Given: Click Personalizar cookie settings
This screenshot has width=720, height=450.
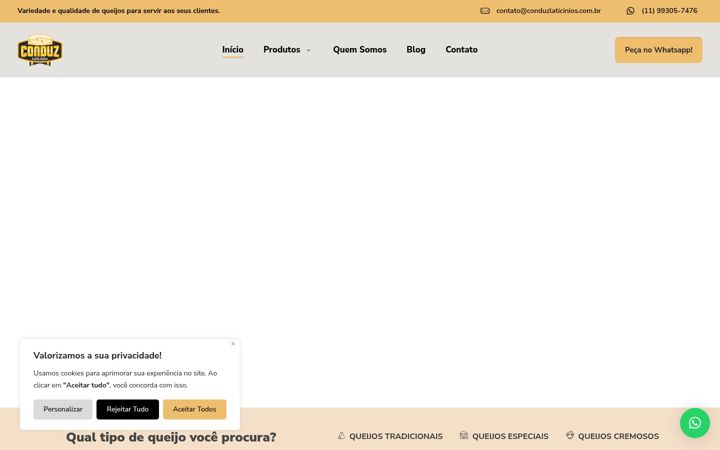Looking at the screenshot, I should click(x=63, y=409).
